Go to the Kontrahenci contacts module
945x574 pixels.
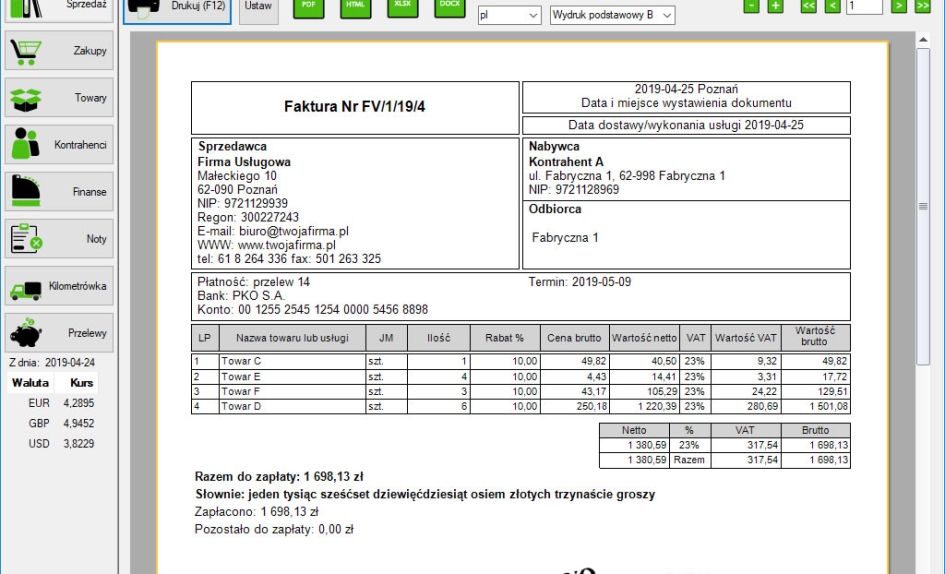(59, 145)
